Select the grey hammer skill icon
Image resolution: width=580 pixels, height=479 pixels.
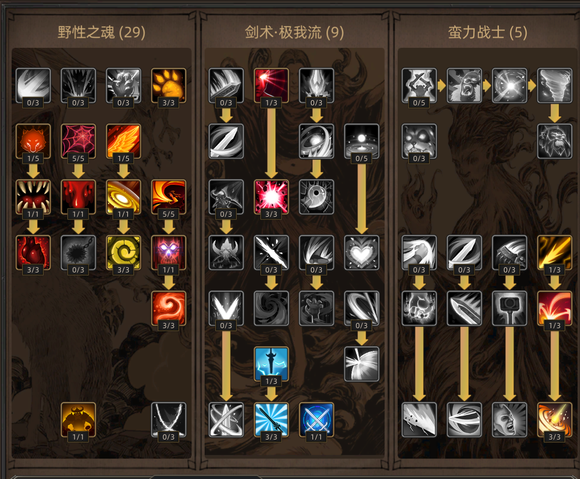point(509,309)
